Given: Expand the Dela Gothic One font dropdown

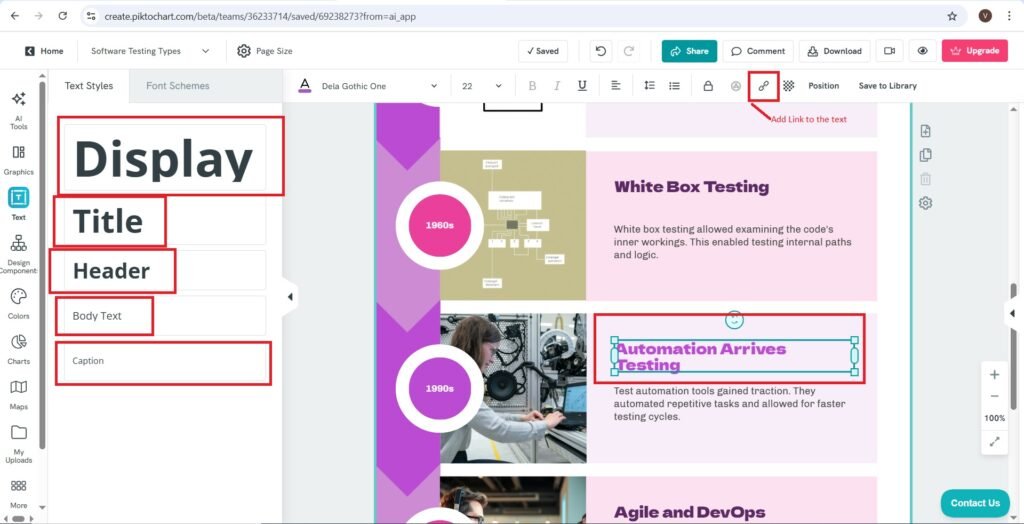Looking at the screenshot, I should 433,86.
